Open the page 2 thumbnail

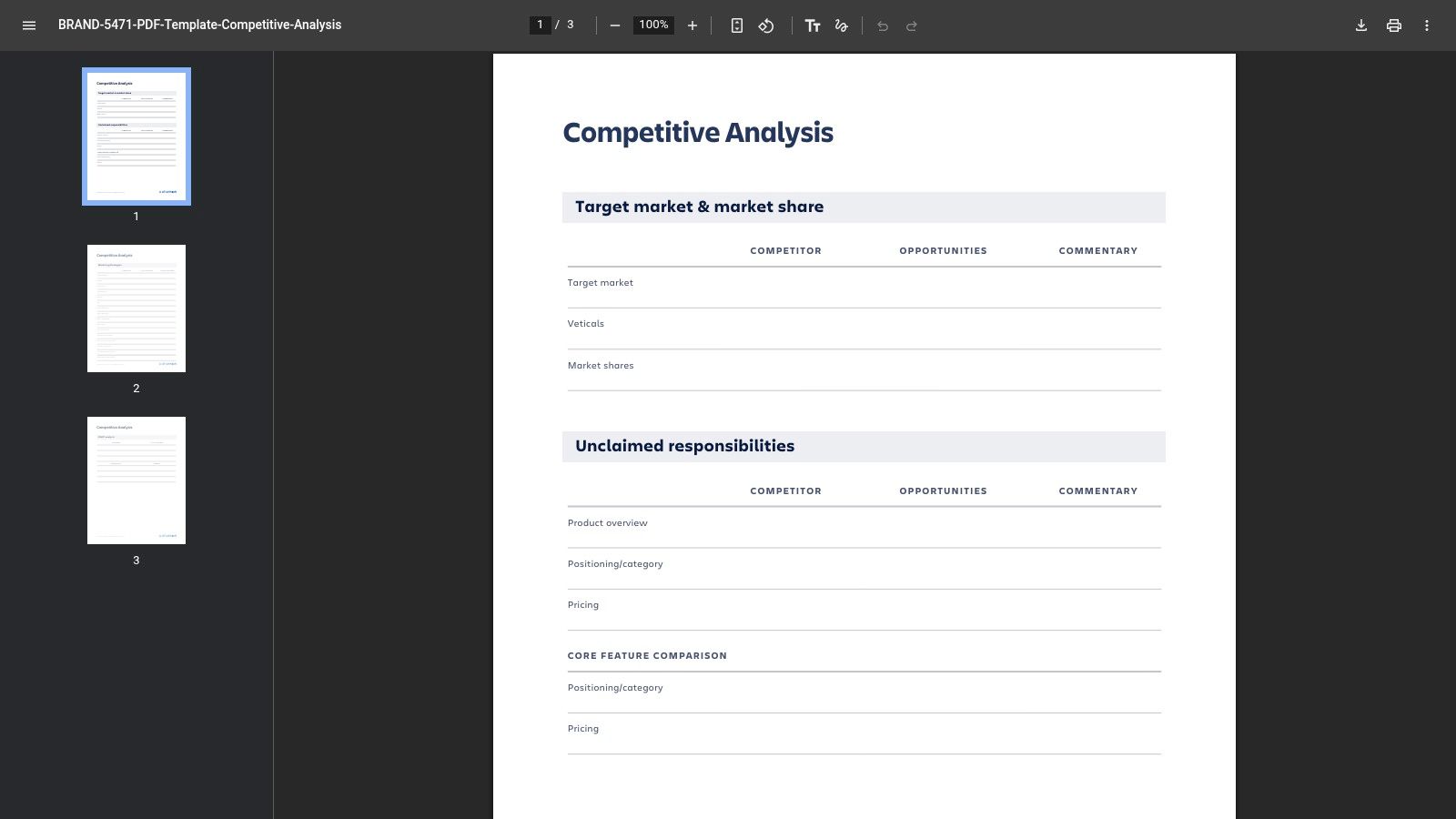tap(136, 308)
